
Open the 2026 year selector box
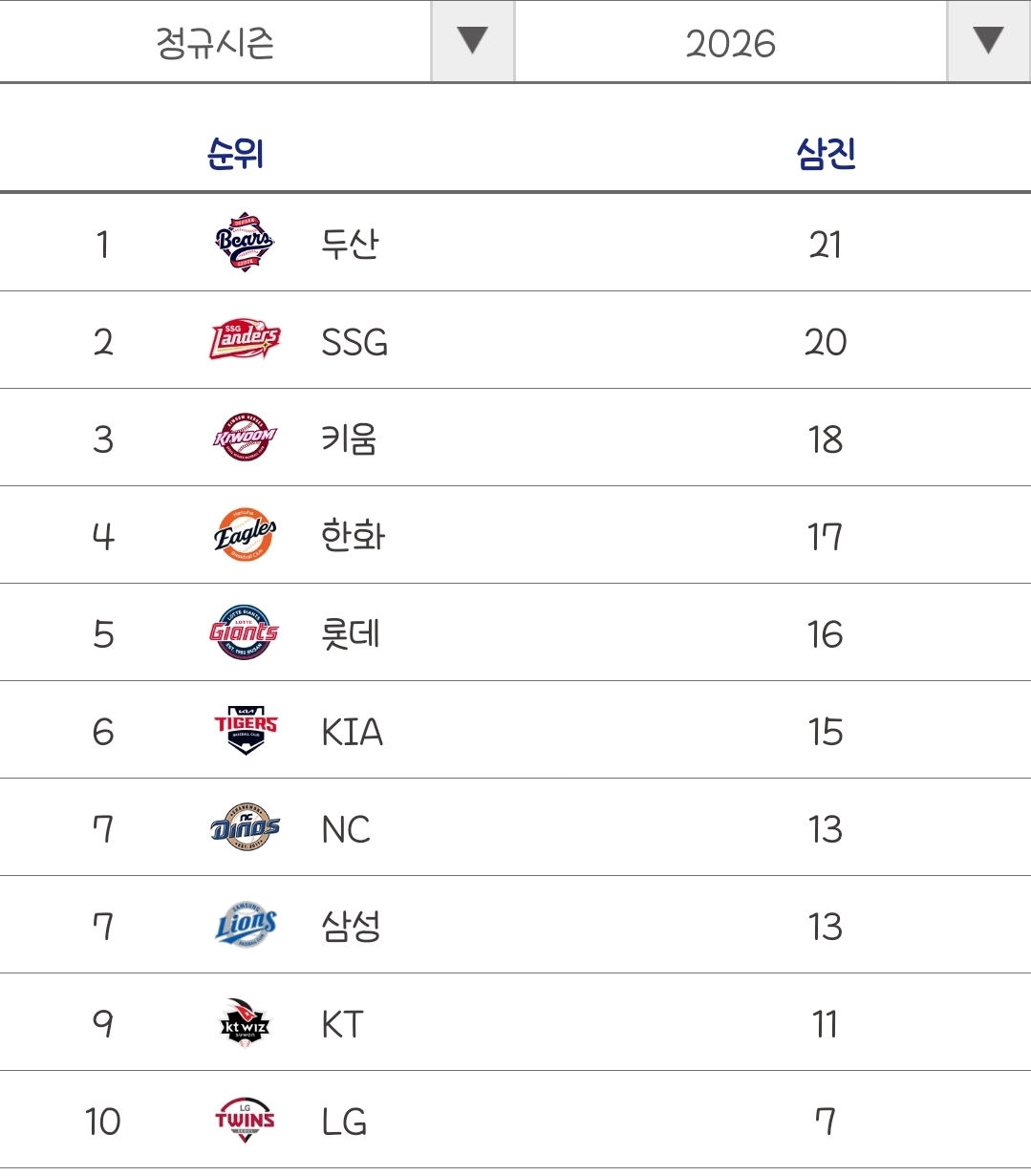773,41
